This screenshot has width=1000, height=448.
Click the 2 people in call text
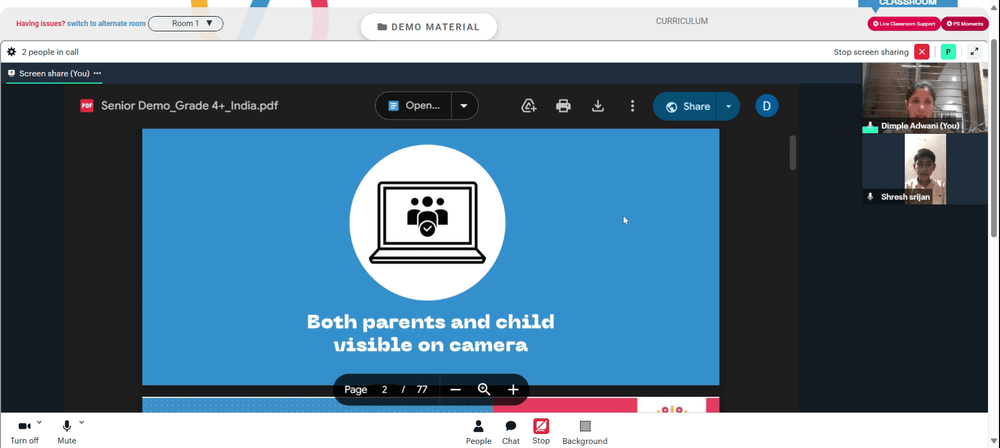tap(50, 52)
